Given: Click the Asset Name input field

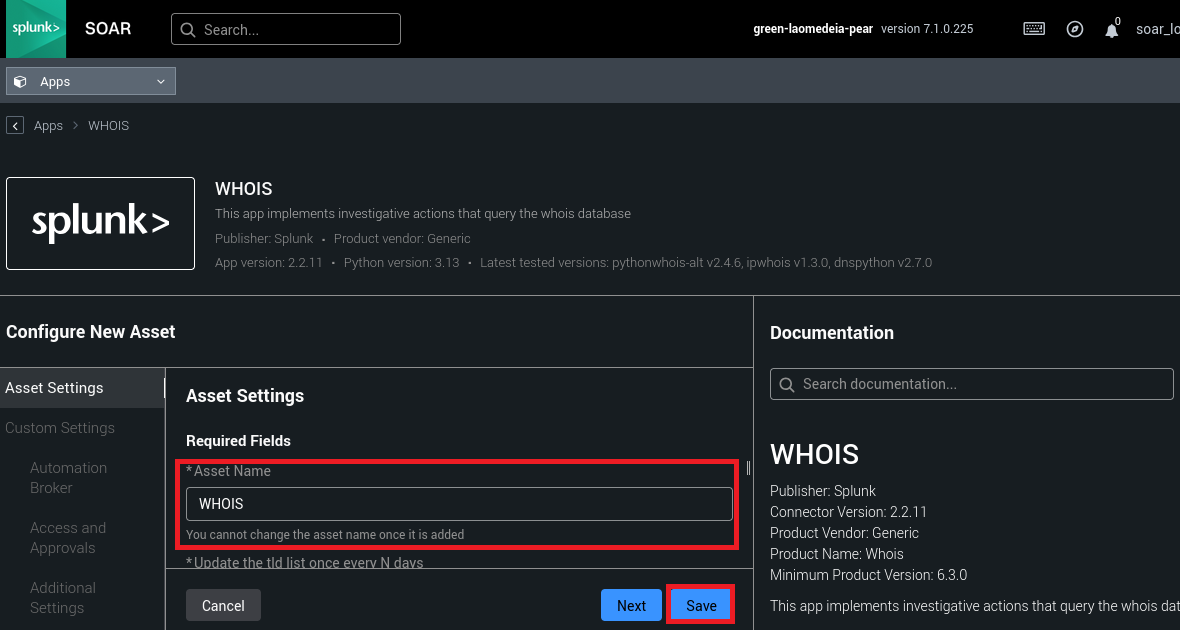Looking at the screenshot, I should pos(459,504).
